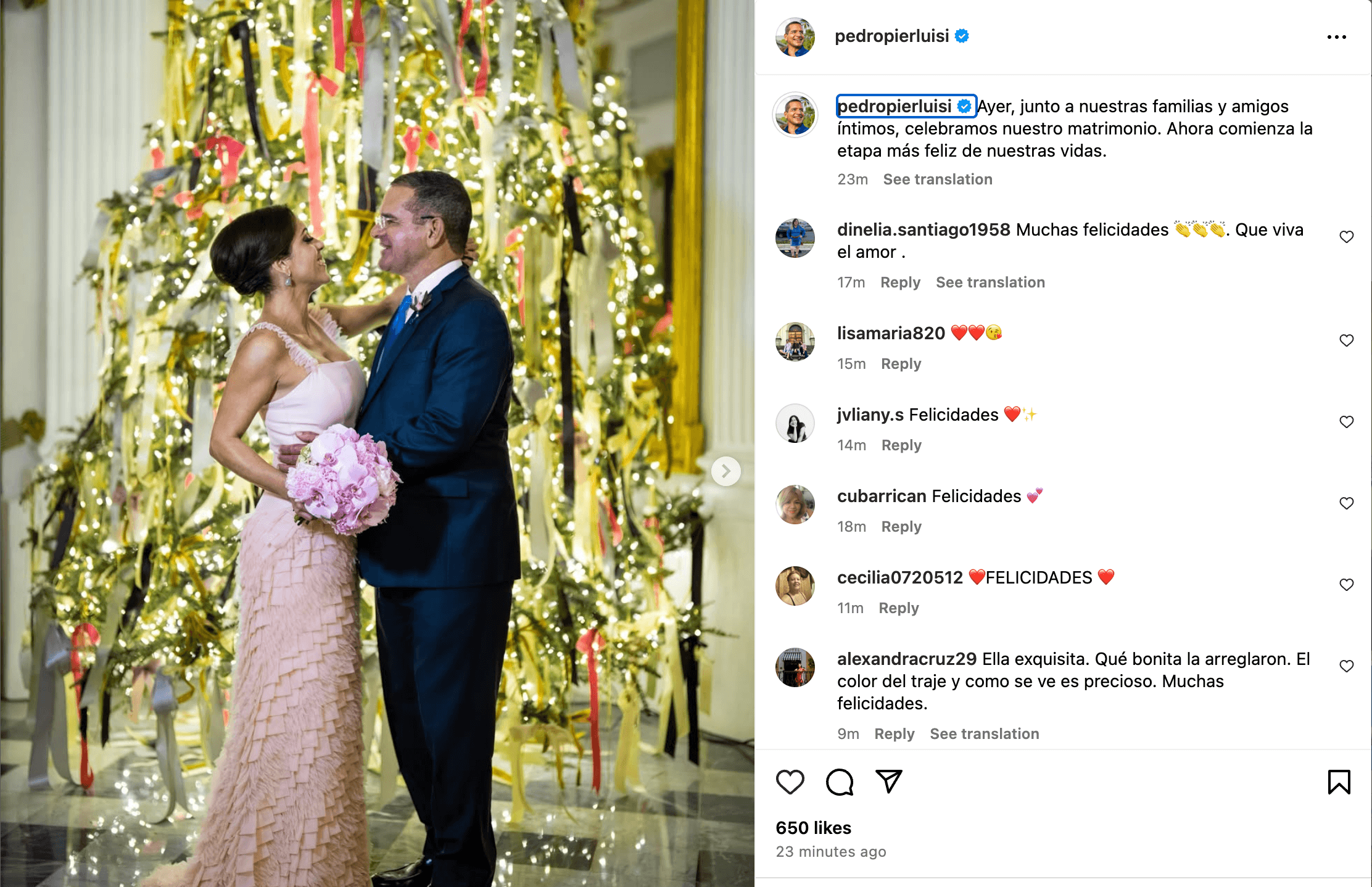The width and height of the screenshot is (1372, 887).
Task: Save post with bookmark icon
Action: [1339, 782]
